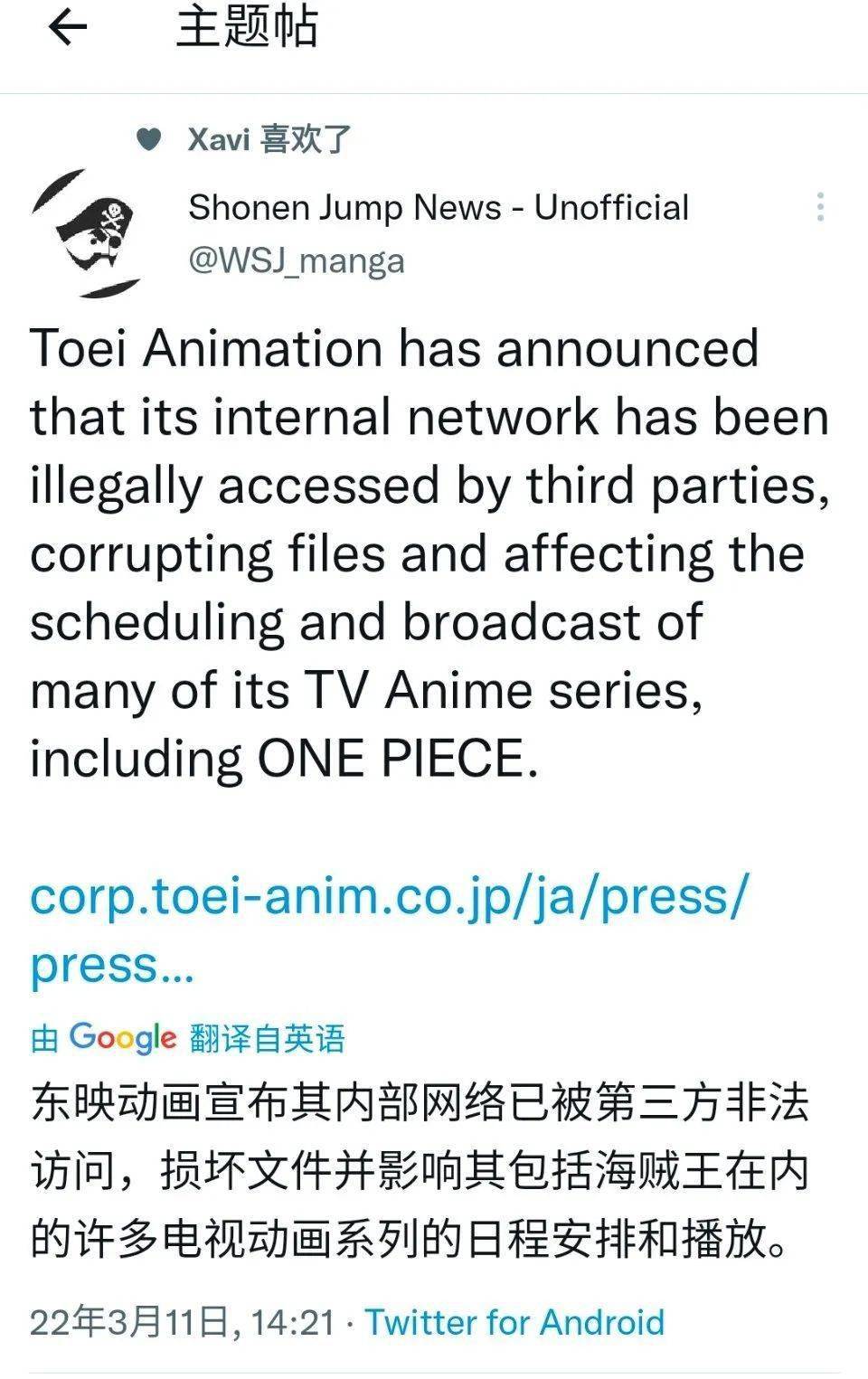The height and width of the screenshot is (1379, 868).
Task: Click ONE PIECE in the English tweet
Action: tap(391, 758)
